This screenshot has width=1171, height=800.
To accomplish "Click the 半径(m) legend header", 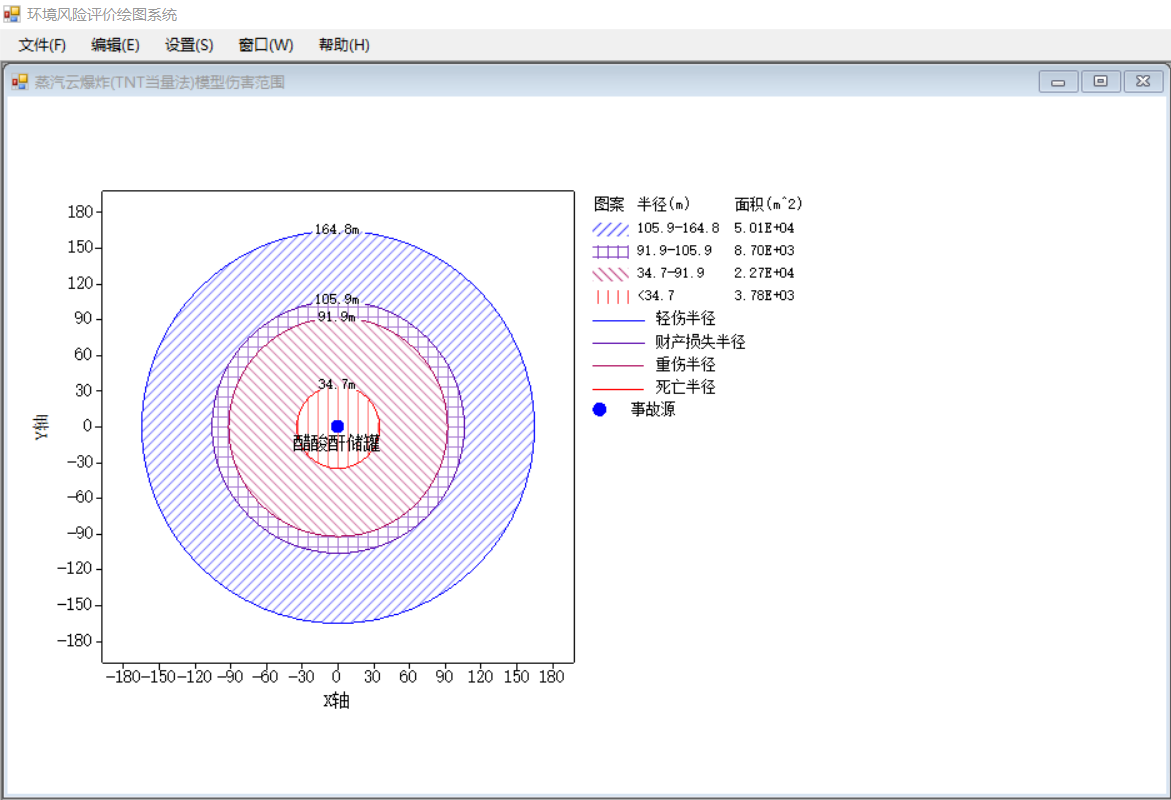I will 664,204.
